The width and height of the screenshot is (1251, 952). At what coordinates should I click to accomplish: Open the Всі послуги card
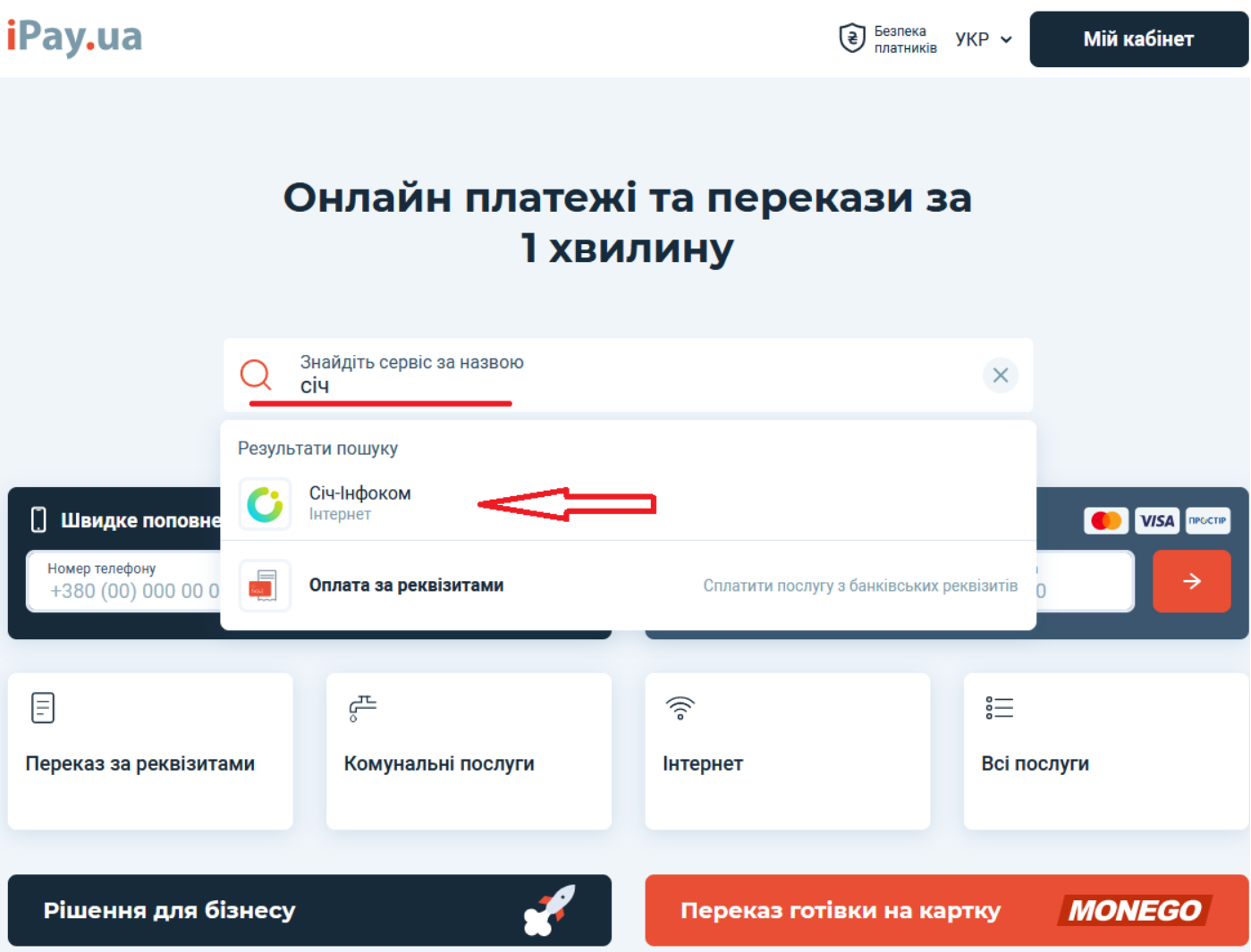[1105, 751]
